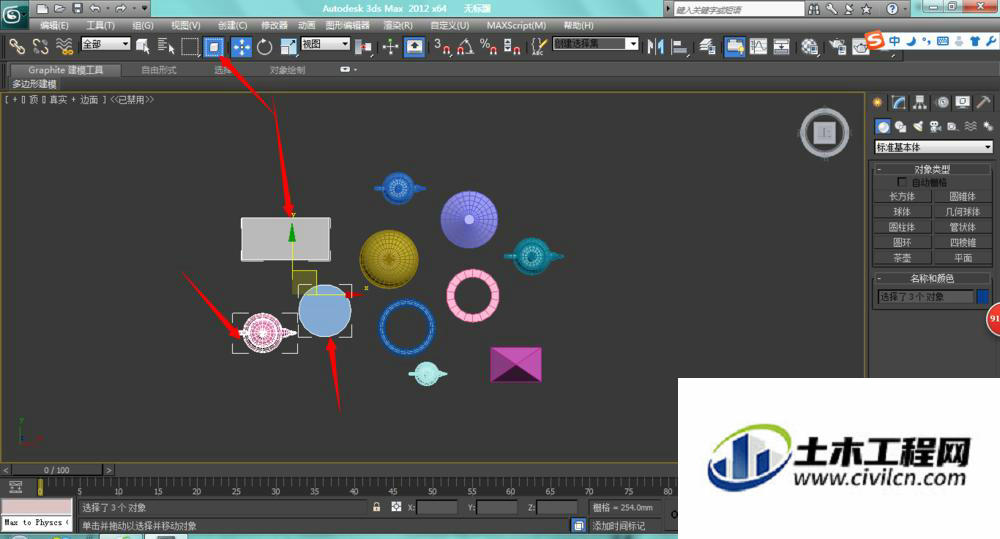Open the Manage Layers icon
1000x539 pixels.
point(707,47)
